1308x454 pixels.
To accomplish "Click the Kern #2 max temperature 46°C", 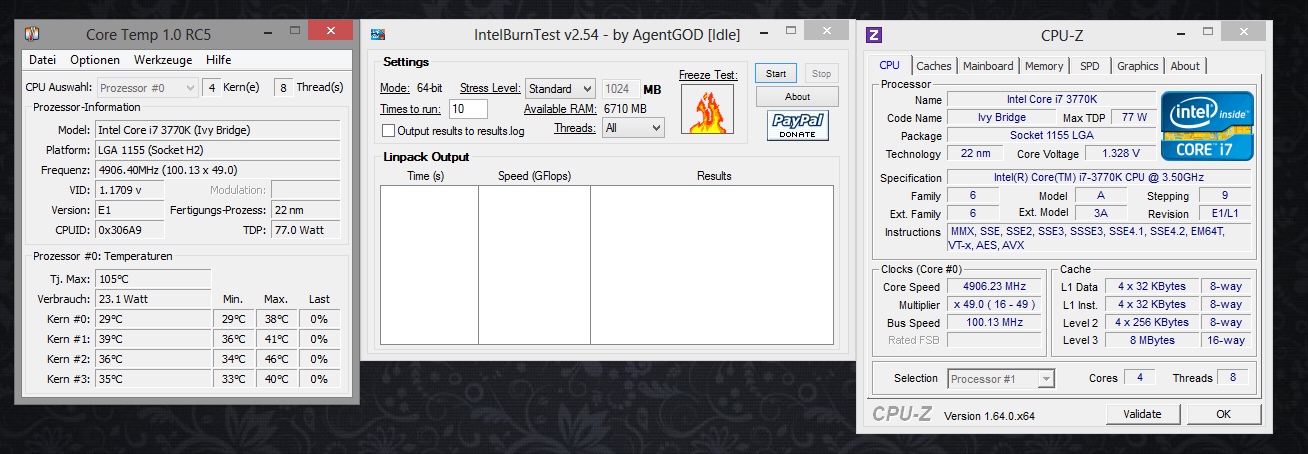I will coord(278,359).
